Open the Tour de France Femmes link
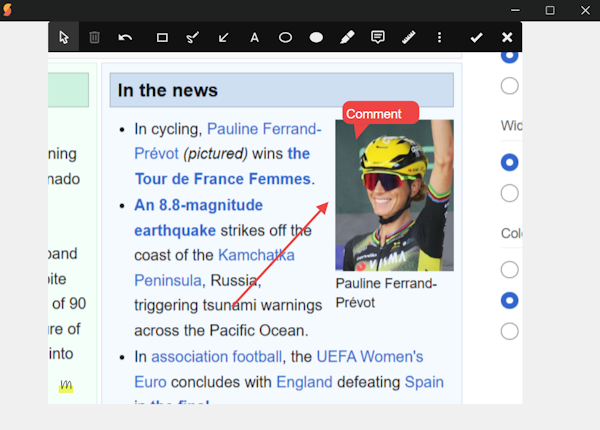Image resolution: width=600 pixels, height=430 pixels. click(x=223, y=179)
